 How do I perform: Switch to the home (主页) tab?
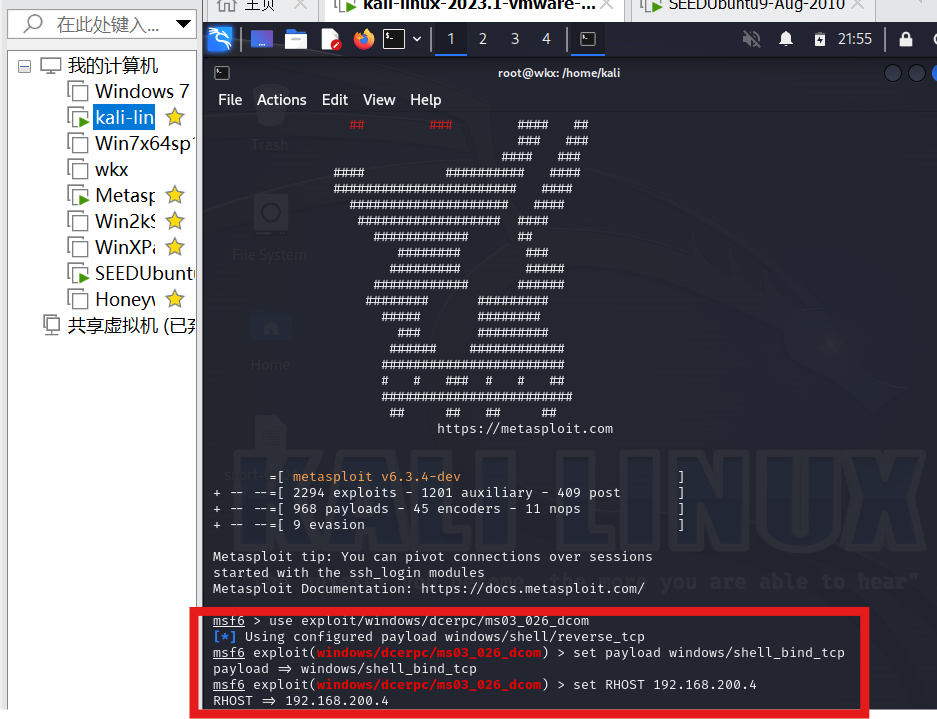(259, 6)
